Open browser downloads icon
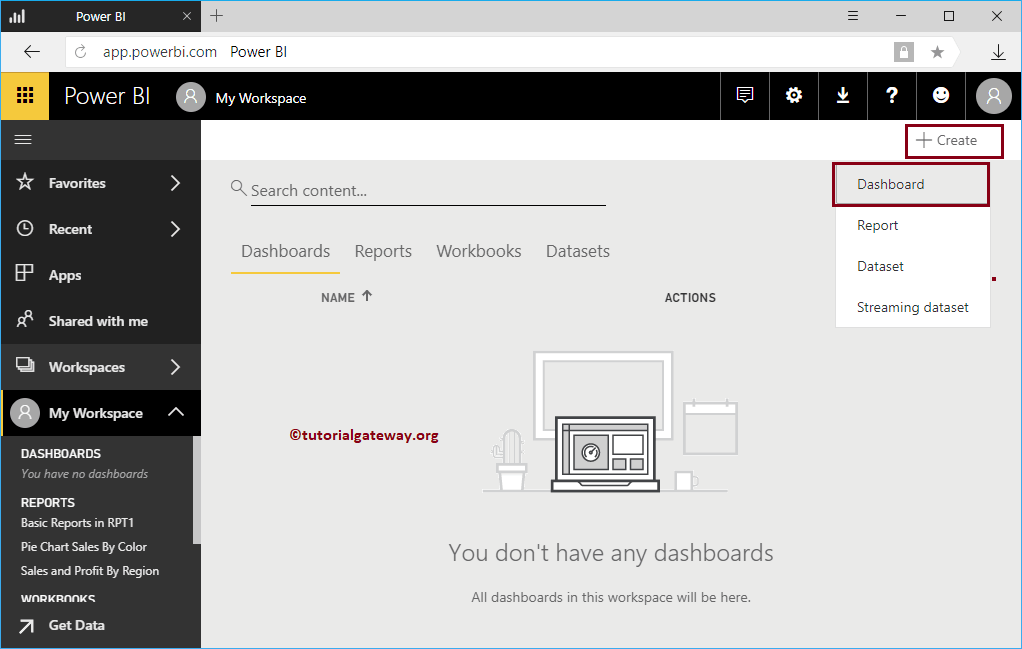Viewport: 1022px width, 649px height. [x=998, y=52]
